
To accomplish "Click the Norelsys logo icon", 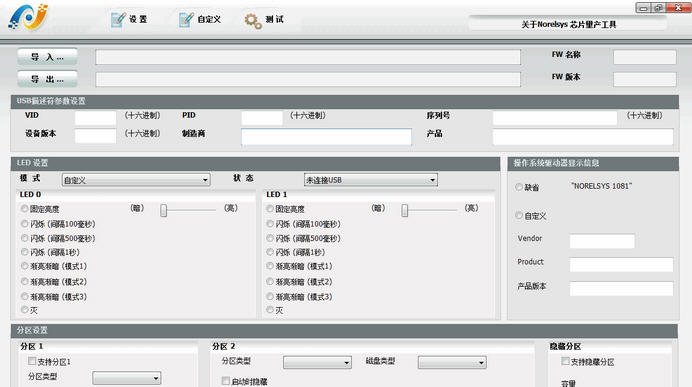I will coord(28,17).
